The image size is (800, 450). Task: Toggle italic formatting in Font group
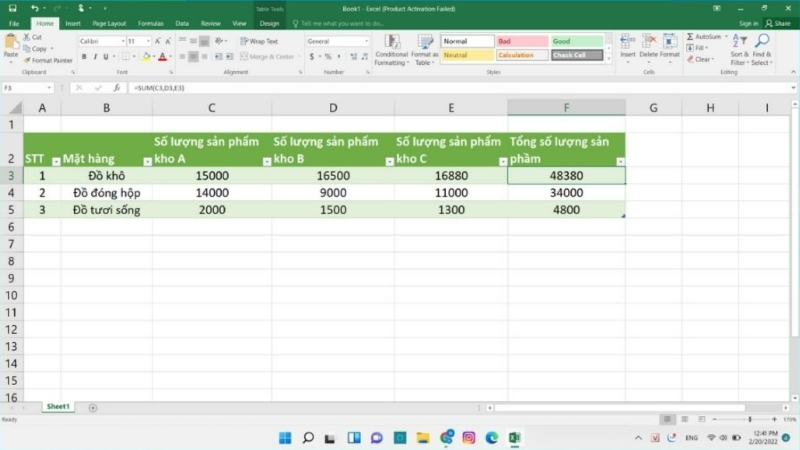click(96, 57)
